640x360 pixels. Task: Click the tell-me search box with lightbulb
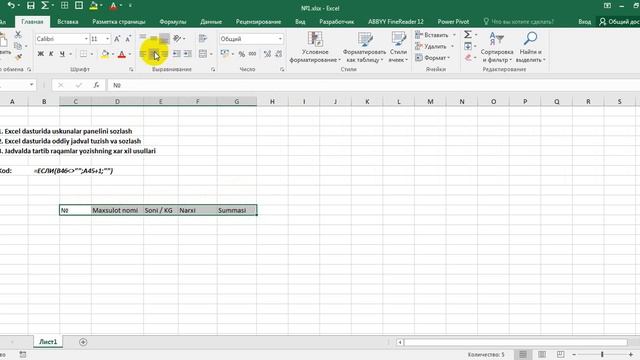(x=518, y=22)
